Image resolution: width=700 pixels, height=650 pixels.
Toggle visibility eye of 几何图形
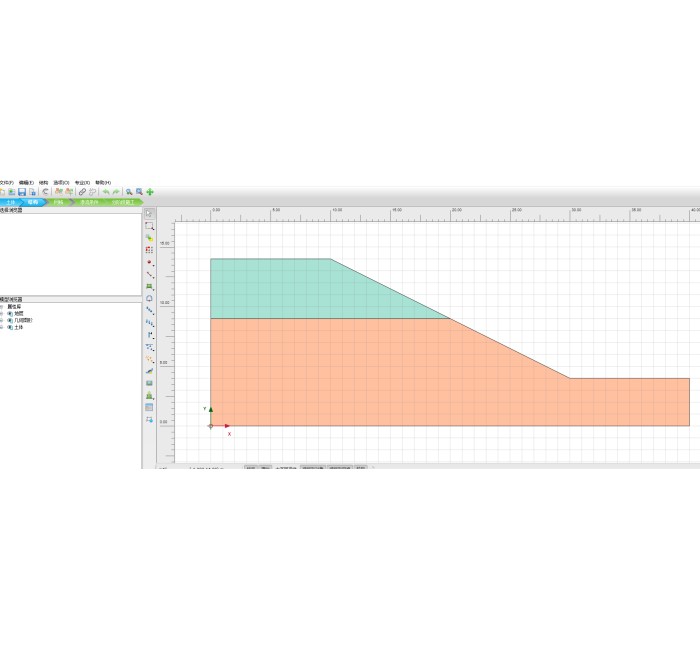[10, 321]
